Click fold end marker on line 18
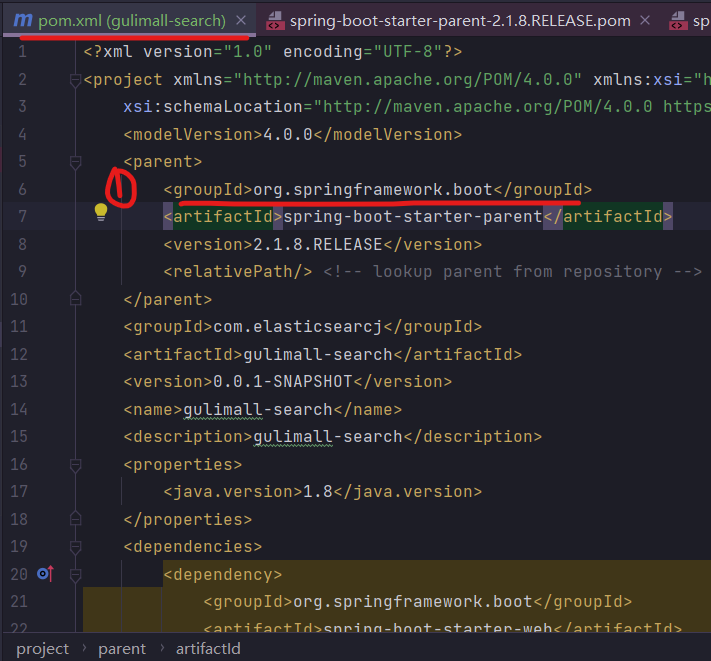The width and height of the screenshot is (711, 661). [75, 519]
